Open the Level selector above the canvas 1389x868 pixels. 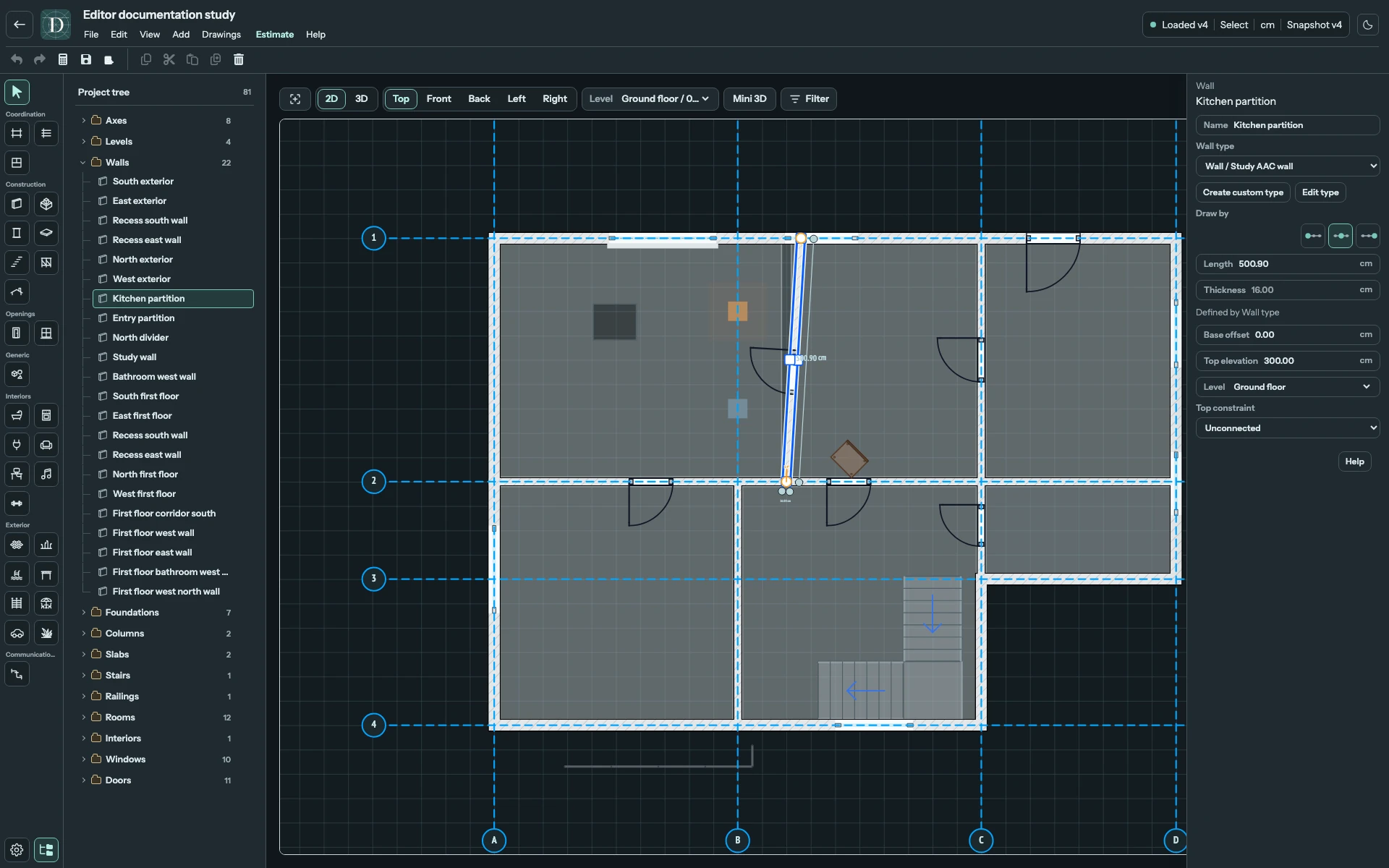[x=650, y=99]
